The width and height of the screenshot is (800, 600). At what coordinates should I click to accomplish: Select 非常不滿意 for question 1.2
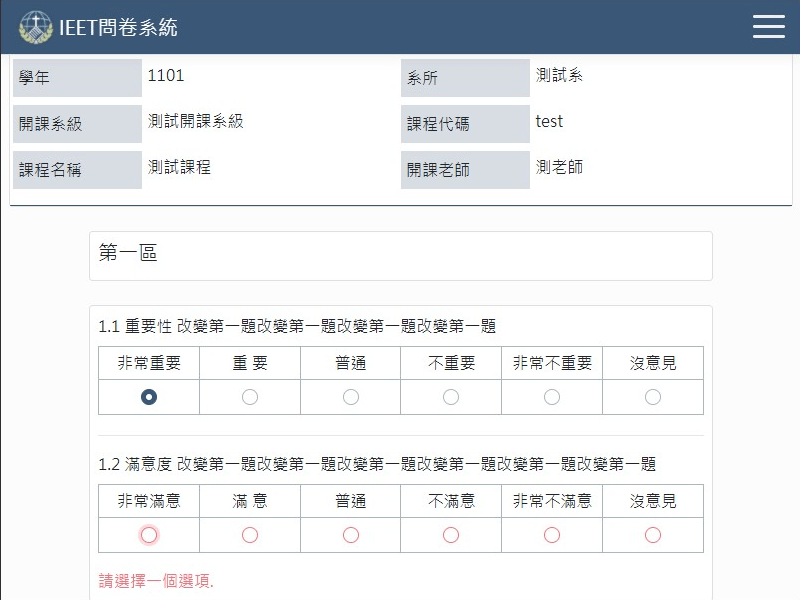tap(551, 534)
